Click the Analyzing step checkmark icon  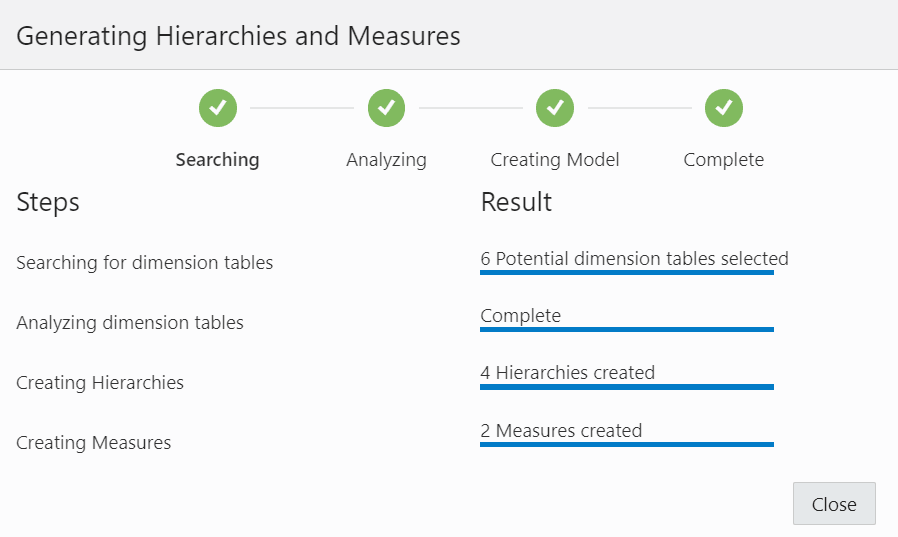coord(386,108)
